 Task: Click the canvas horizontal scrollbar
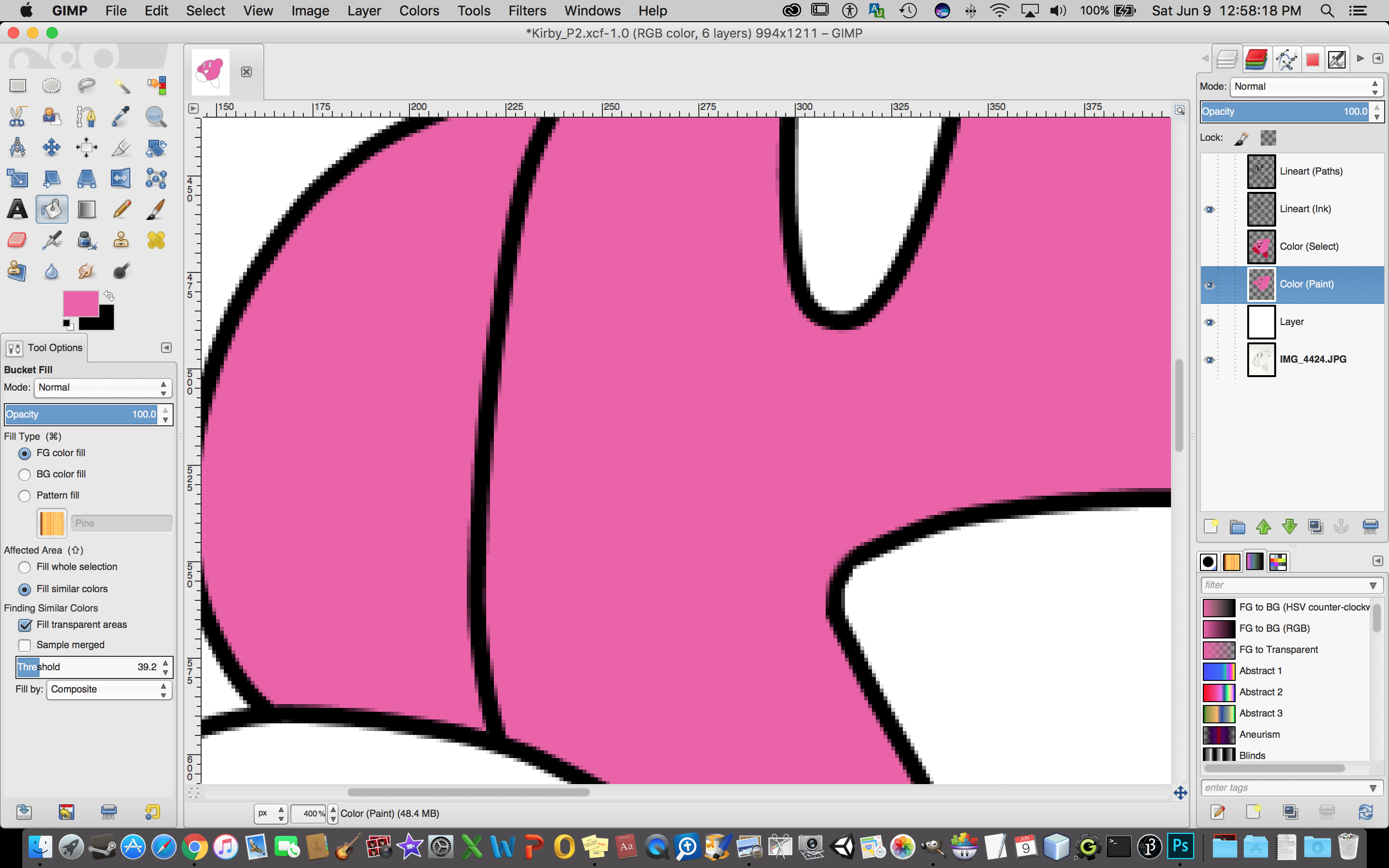pos(468,792)
